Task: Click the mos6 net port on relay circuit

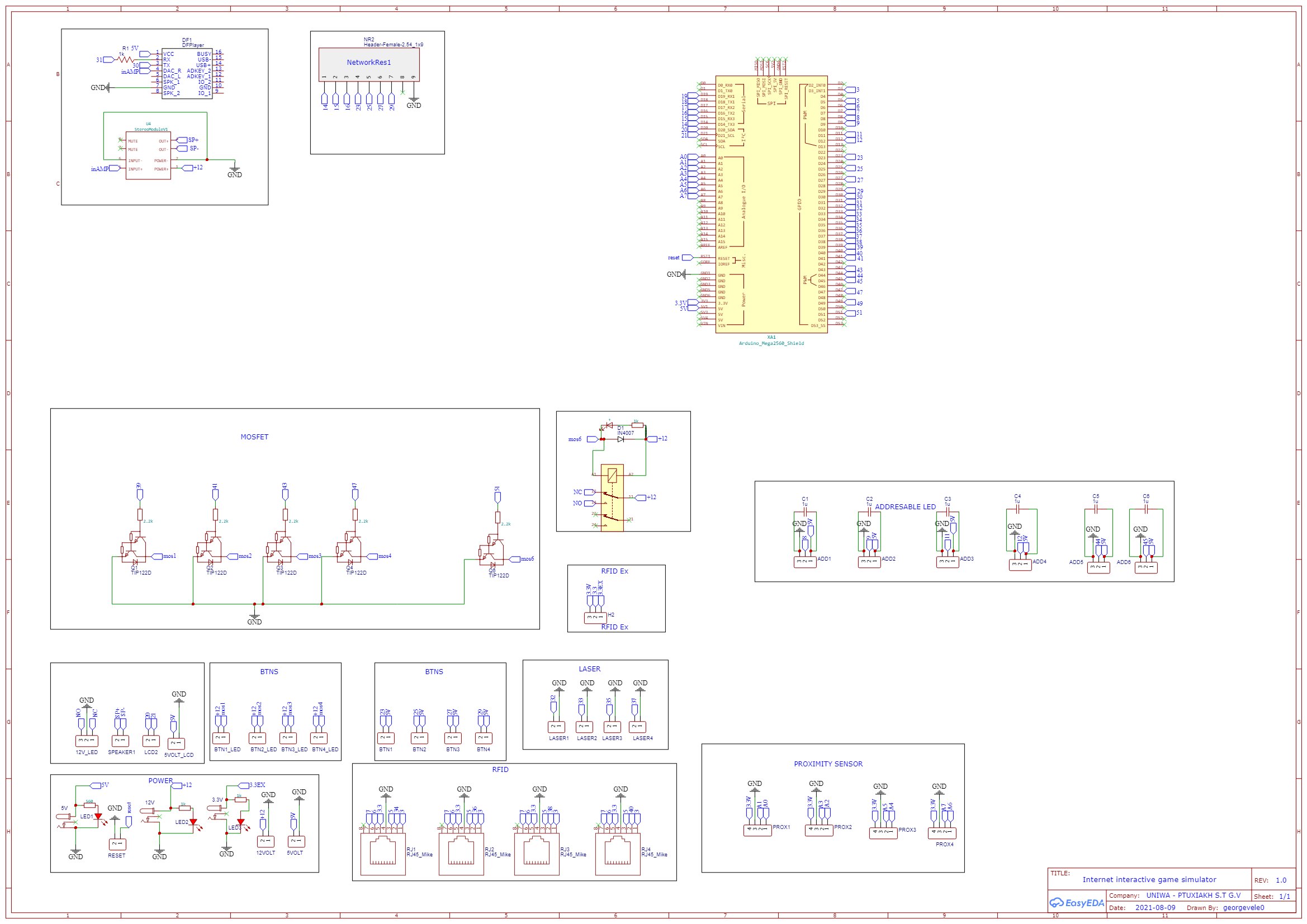Action: [592, 439]
